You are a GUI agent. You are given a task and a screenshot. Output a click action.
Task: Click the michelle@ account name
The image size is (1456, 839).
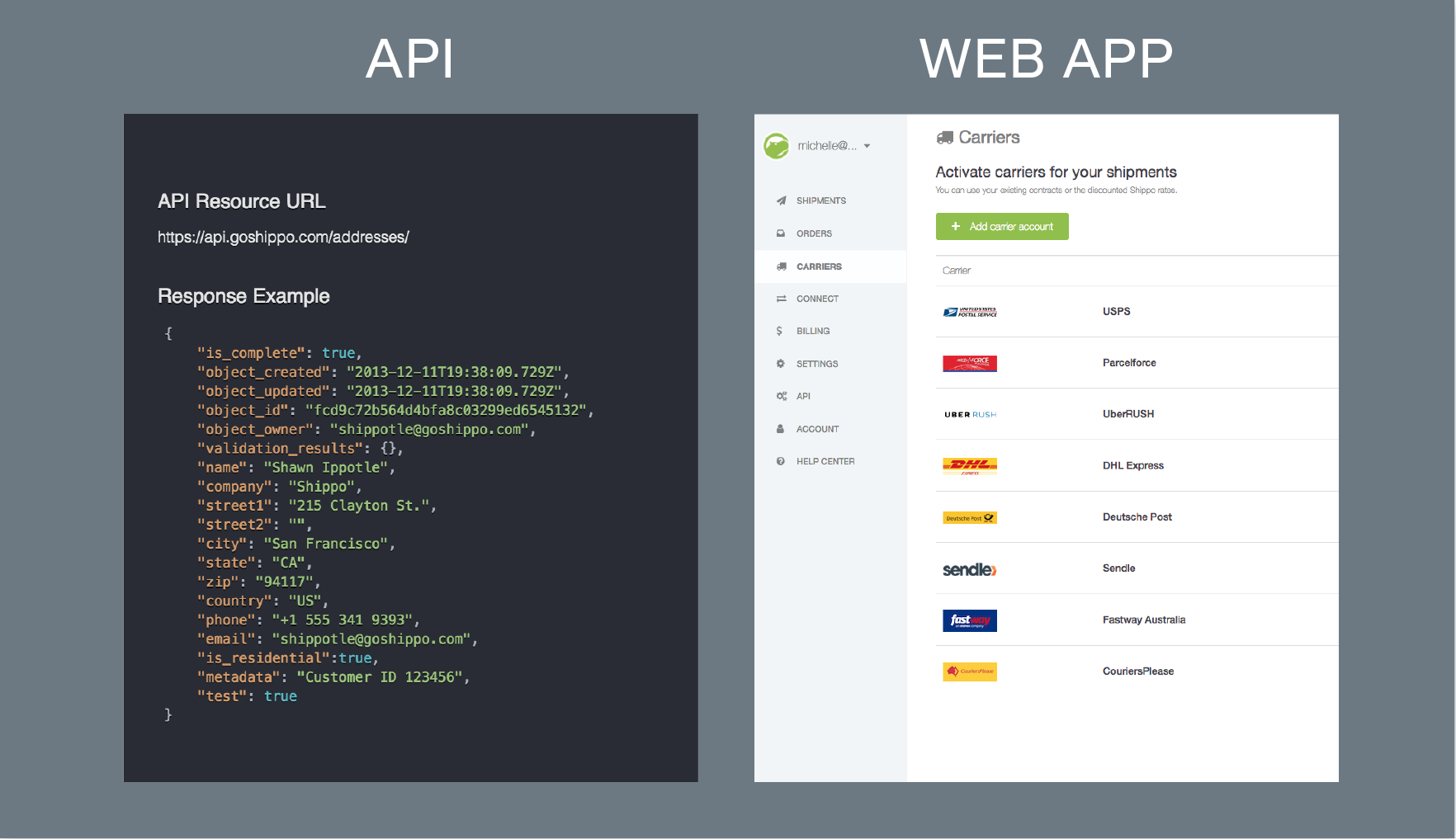coord(827,146)
